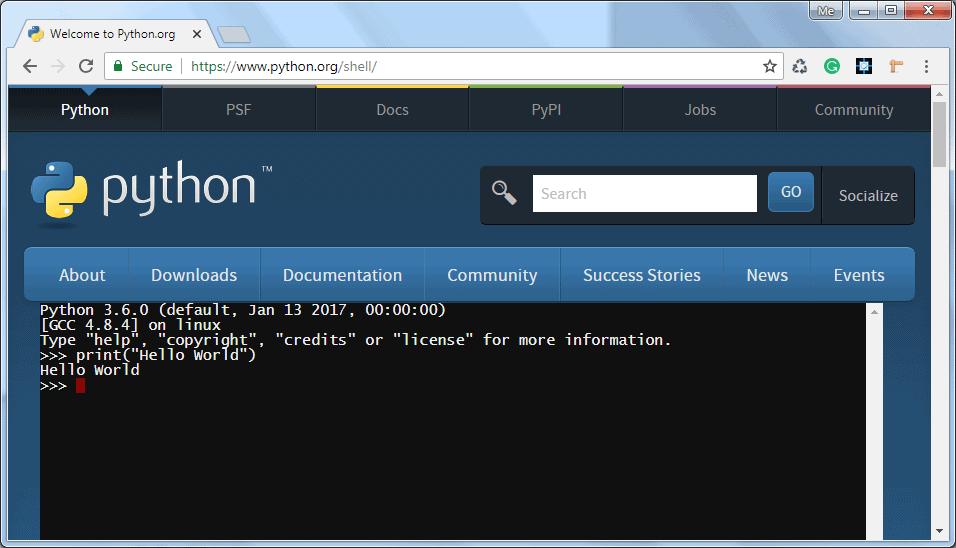The width and height of the screenshot is (956, 548).
Task: Click the magnifying glass search icon
Action: [504, 193]
